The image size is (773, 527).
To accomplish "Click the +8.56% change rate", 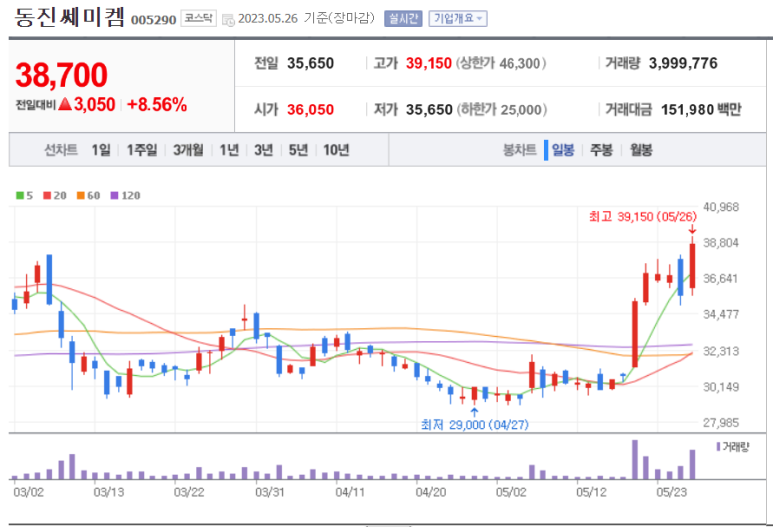I will [x=157, y=105].
